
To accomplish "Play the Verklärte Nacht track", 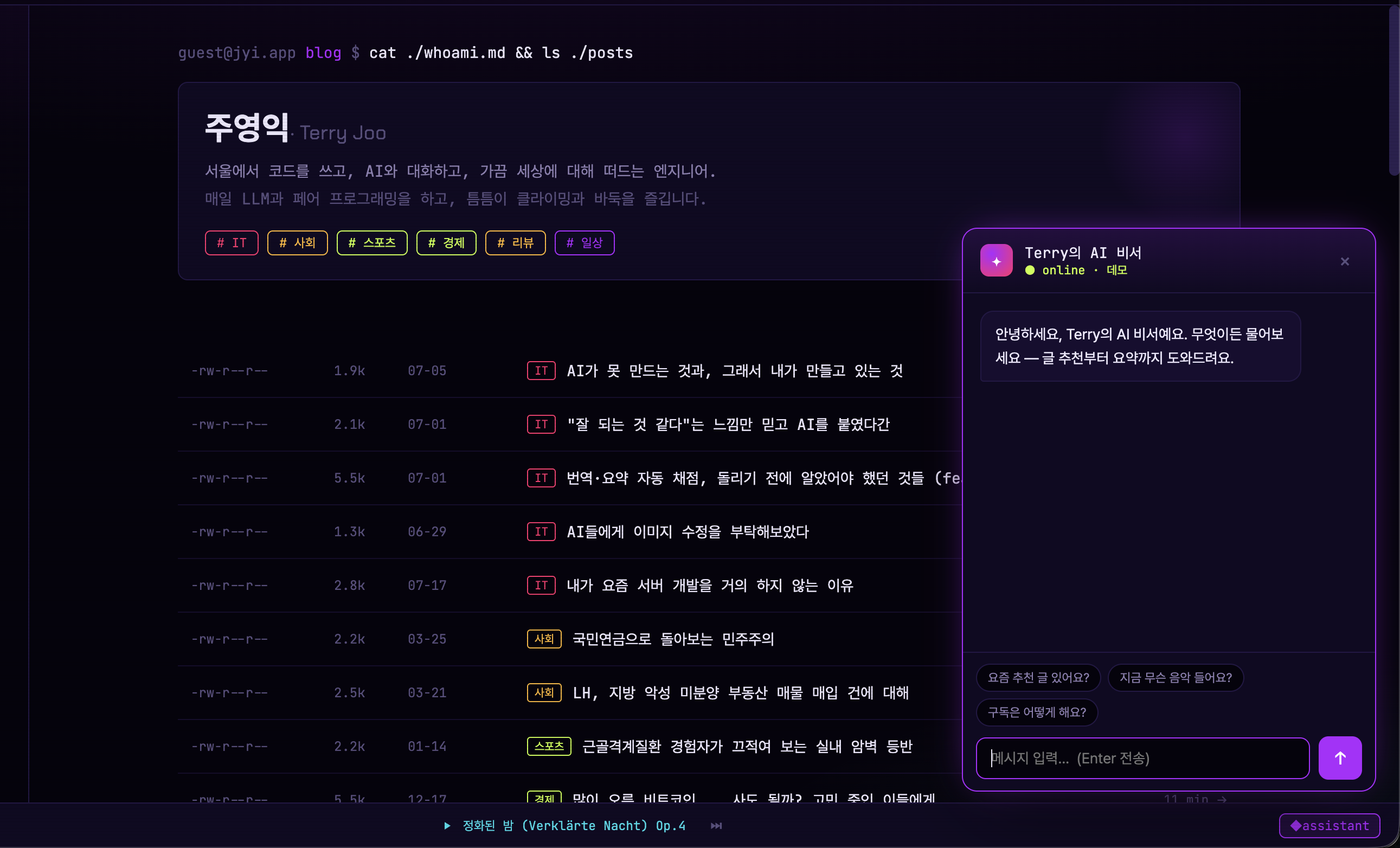I will click(447, 825).
